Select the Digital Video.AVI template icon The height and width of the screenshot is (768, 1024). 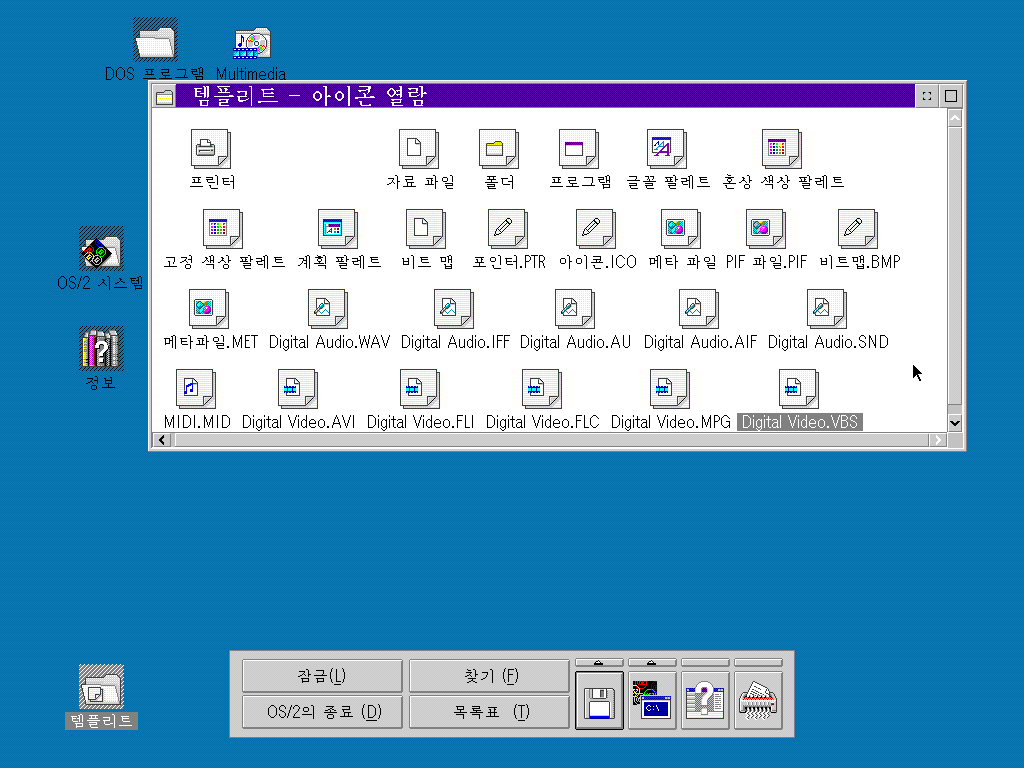tap(298, 389)
